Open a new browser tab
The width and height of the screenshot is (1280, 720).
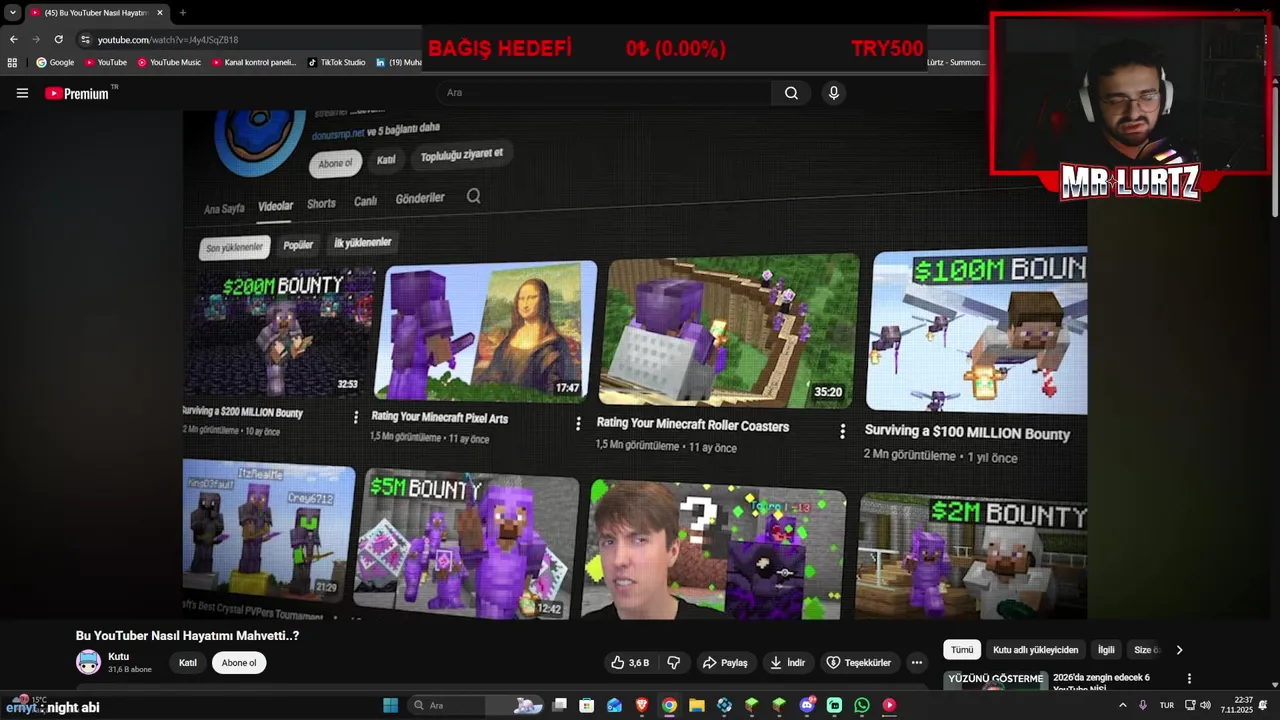[x=182, y=13]
